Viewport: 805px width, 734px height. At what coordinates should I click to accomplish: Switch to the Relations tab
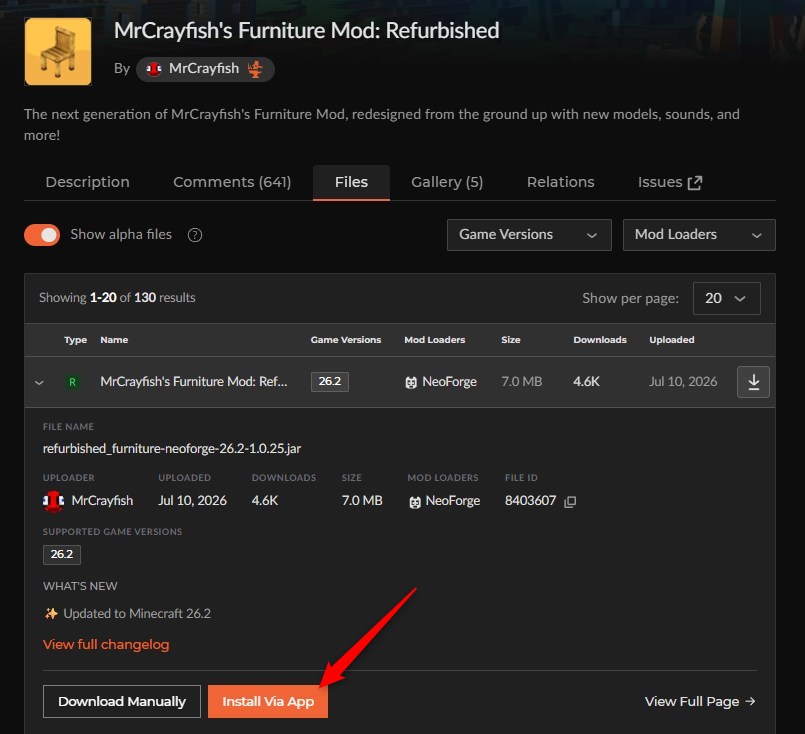point(561,182)
